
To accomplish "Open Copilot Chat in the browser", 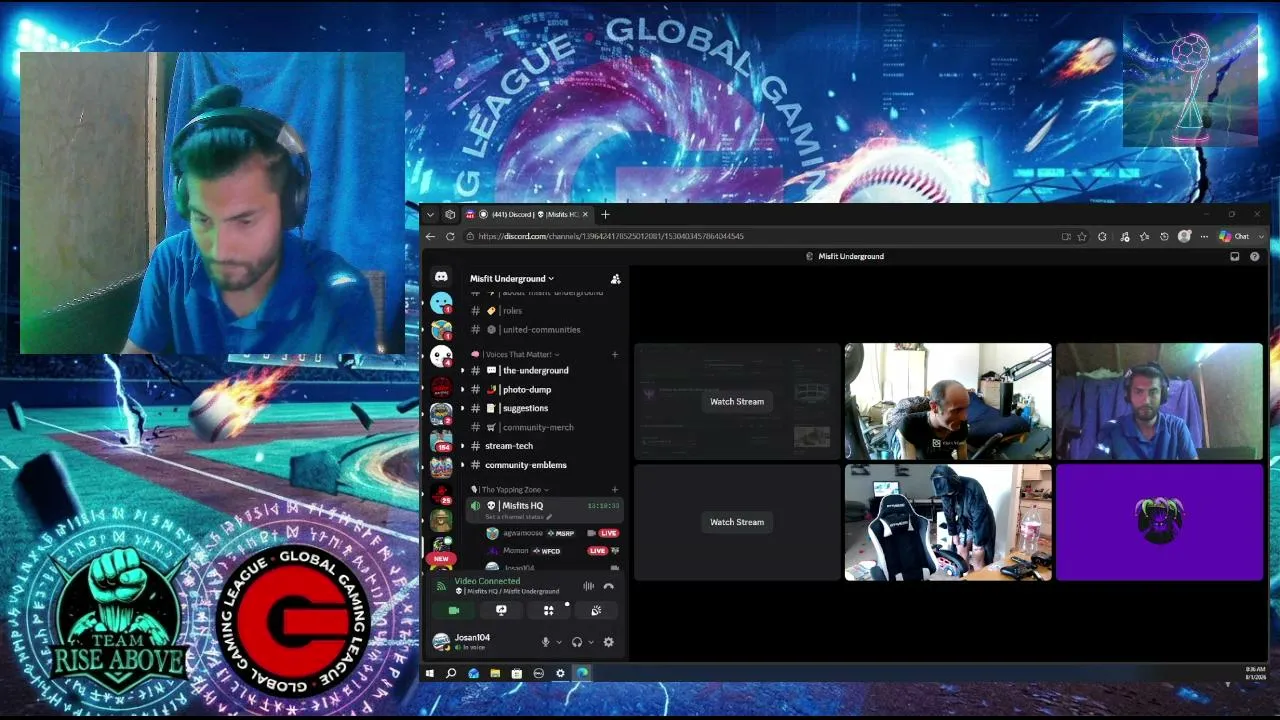I will (1234, 236).
